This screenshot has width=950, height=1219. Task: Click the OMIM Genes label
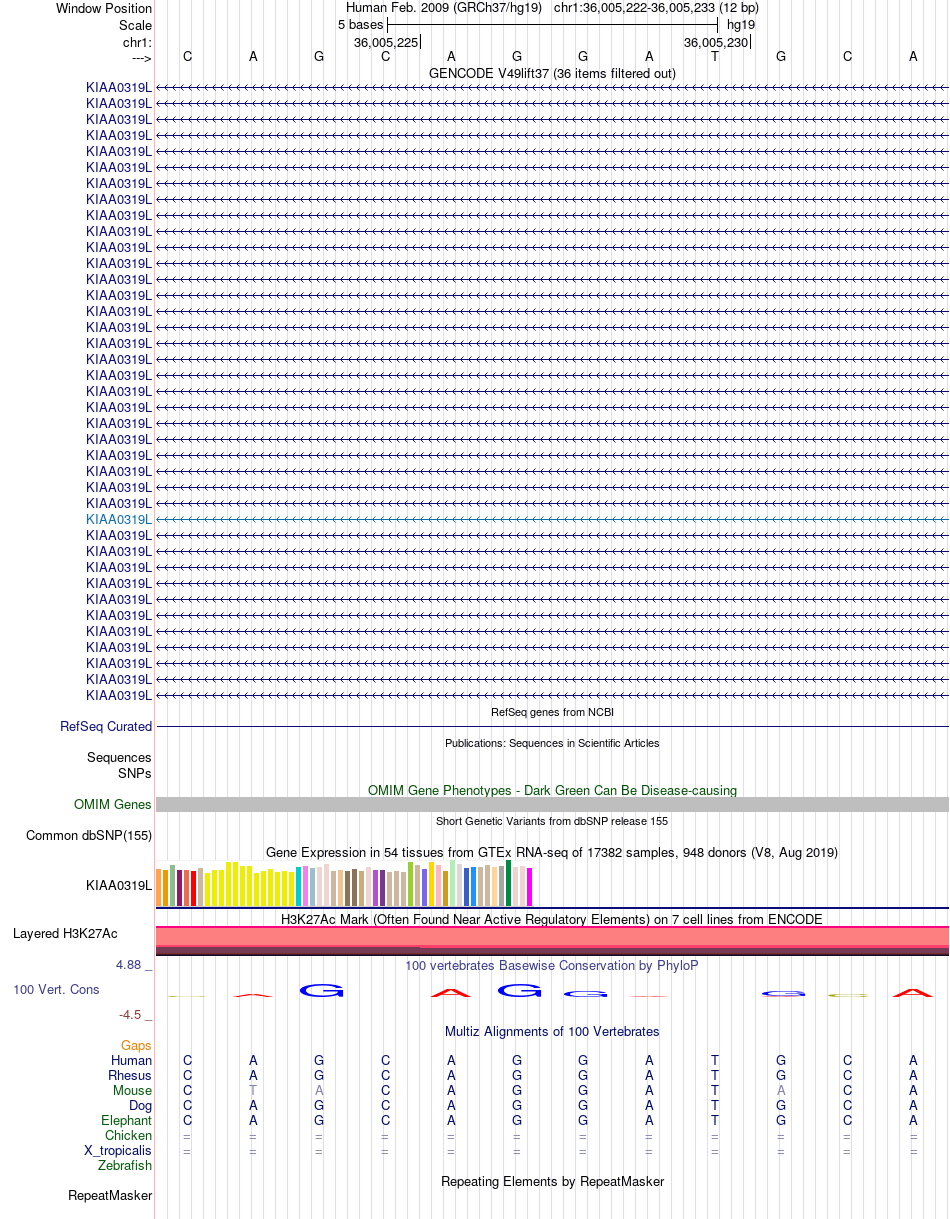[x=113, y=805]
